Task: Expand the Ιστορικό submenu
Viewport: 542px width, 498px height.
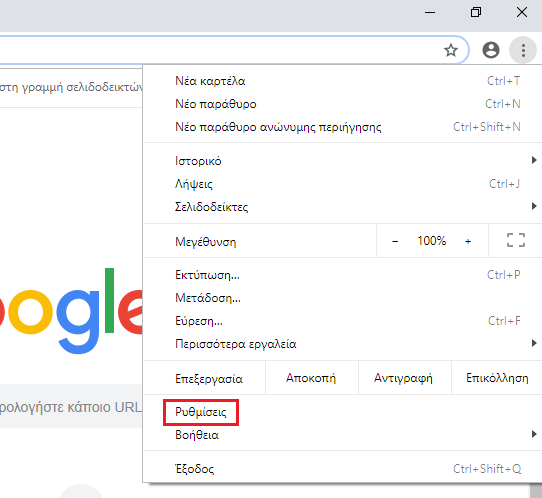Action: coord(343,161)
